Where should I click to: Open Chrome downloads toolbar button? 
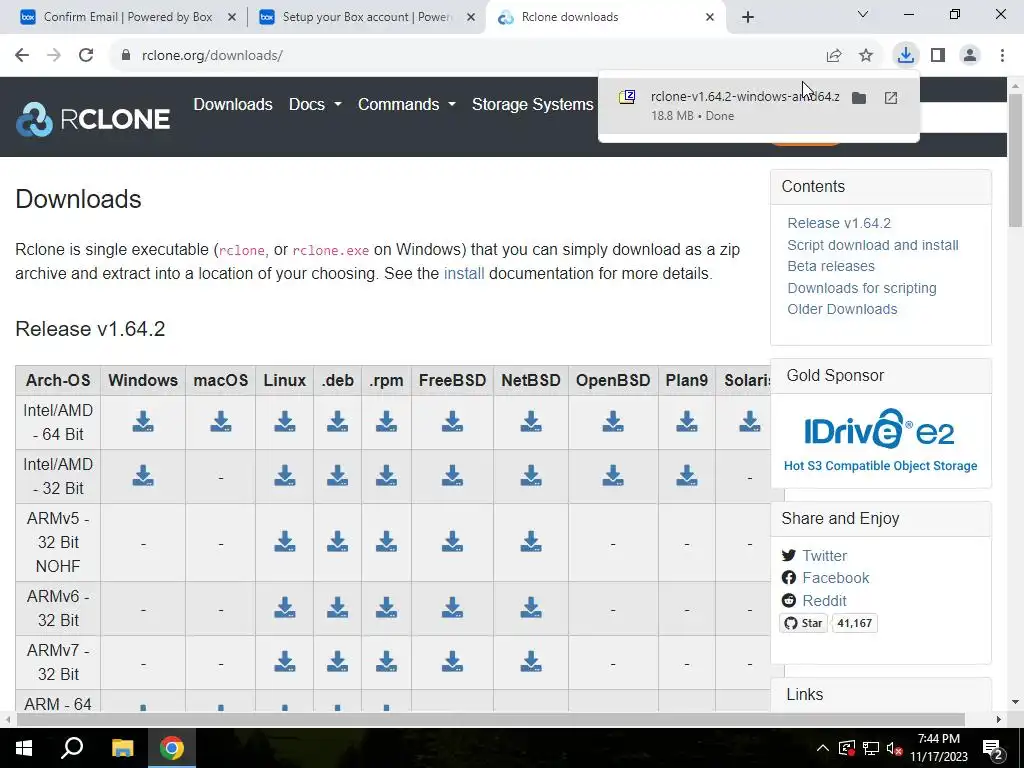click(x=906, y=55)
